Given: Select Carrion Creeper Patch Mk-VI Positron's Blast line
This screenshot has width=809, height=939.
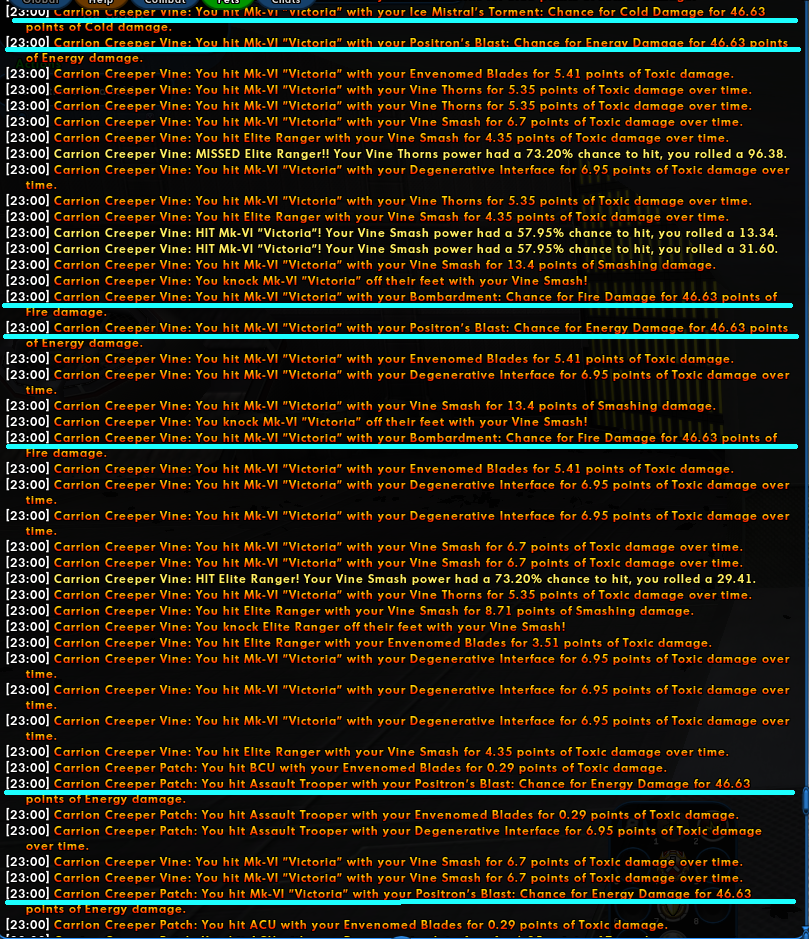Looking at the screenshot, I should pyautogui.click(x=378, y=901).
